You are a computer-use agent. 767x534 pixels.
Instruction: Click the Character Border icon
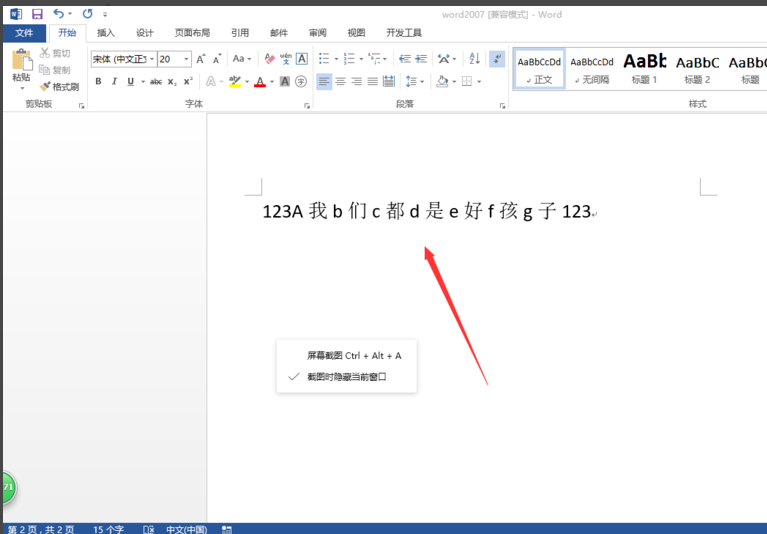click(302, 59)
